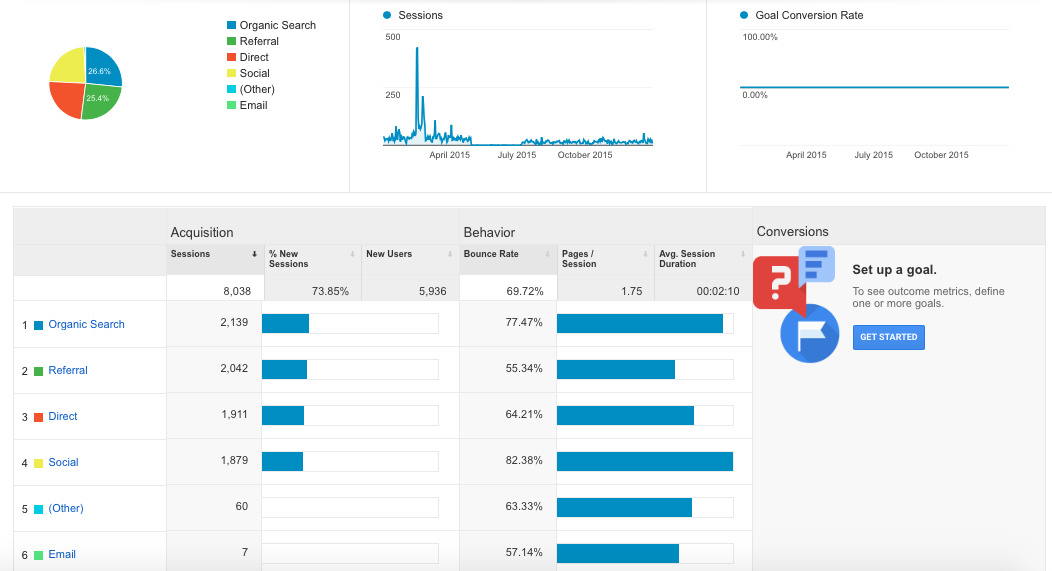Click the Social row color square
The width and height of the screenshot is (1052, 571).
39,463
